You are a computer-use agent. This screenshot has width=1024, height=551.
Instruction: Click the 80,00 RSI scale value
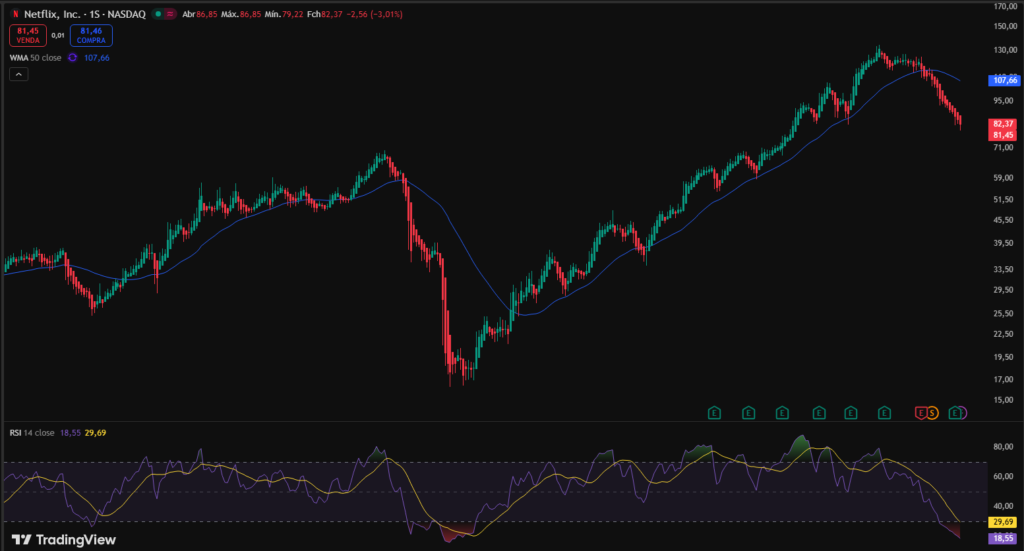tap(1004, 447)
